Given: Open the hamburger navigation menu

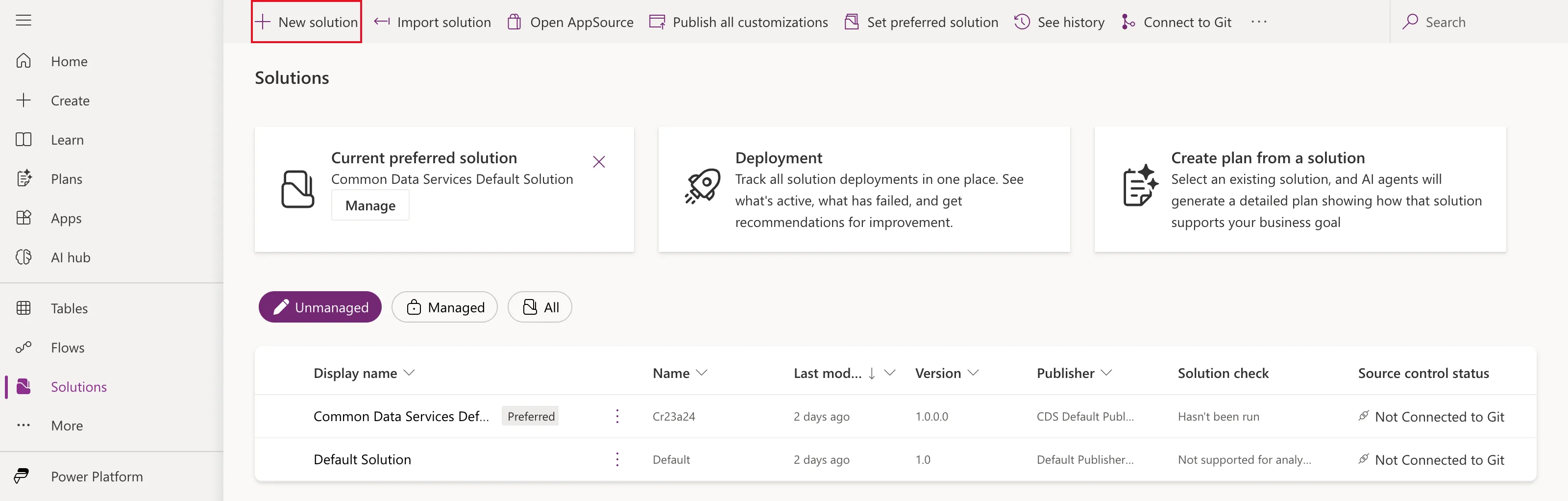Looking at the screenshot, I should (x=23, y=21).
